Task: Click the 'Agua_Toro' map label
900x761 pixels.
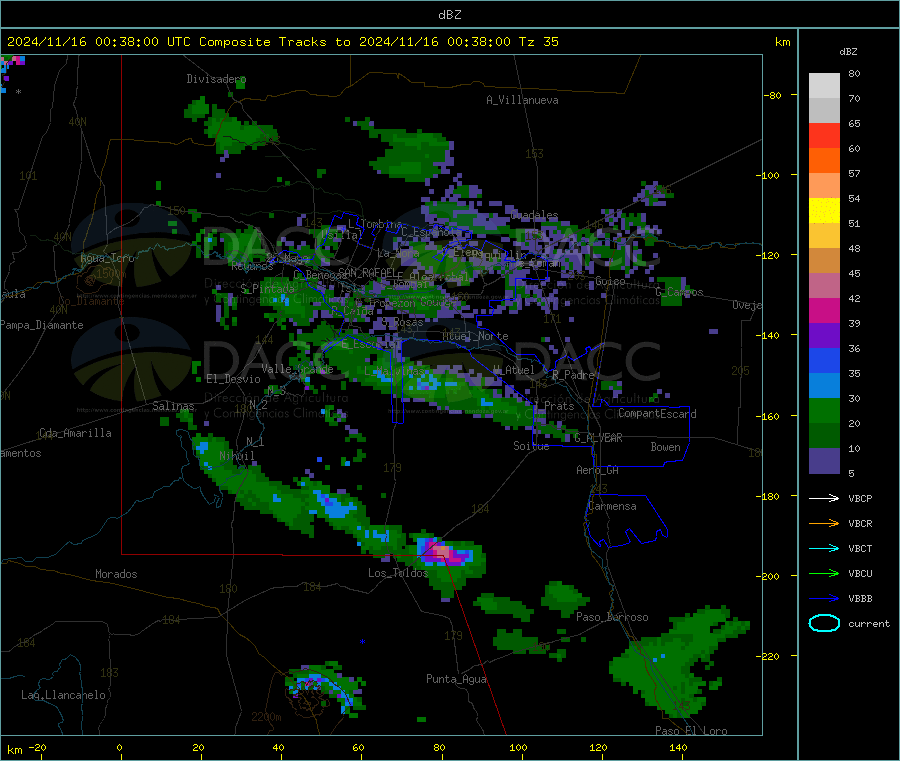Action: click(x=107, y=258)
